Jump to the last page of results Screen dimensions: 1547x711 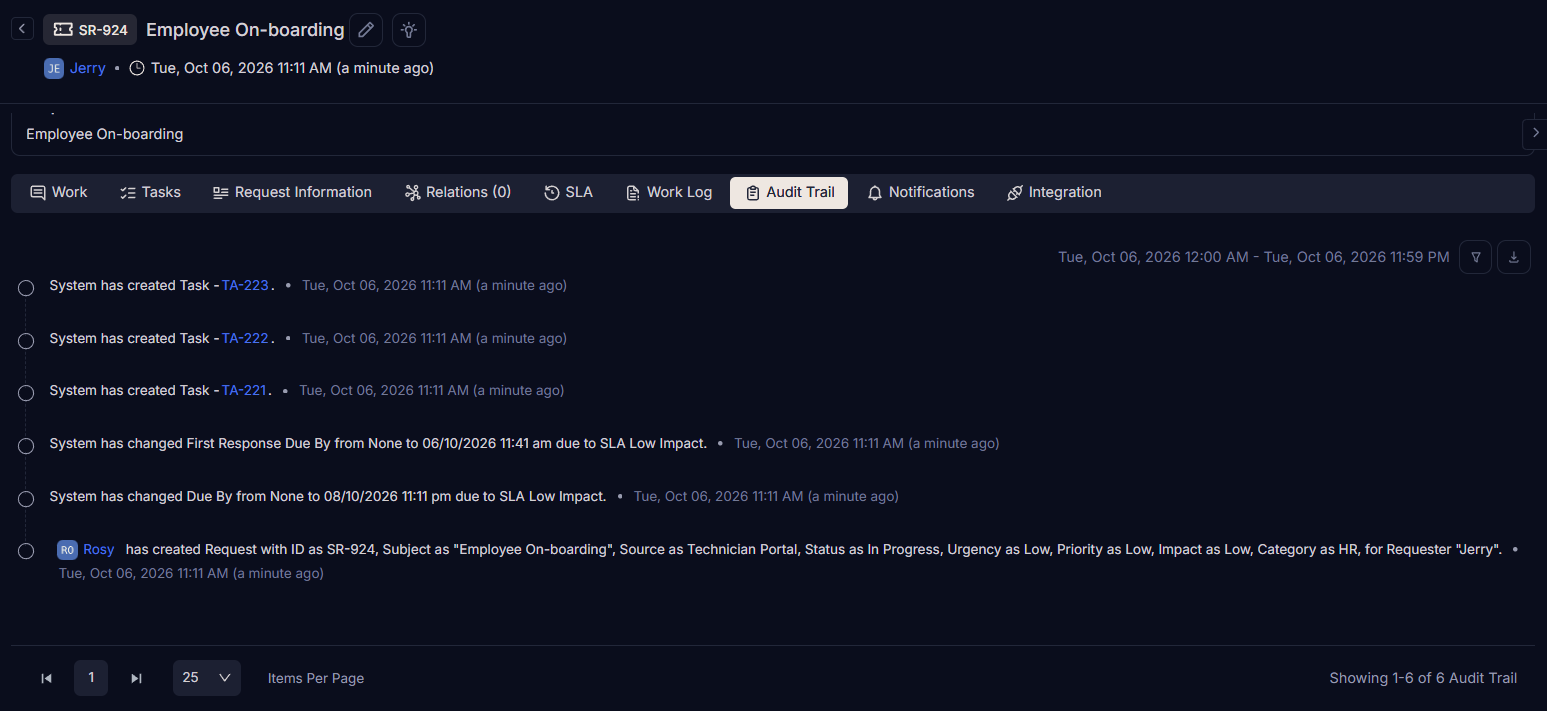pyautogui.click(x=136, y=678)
